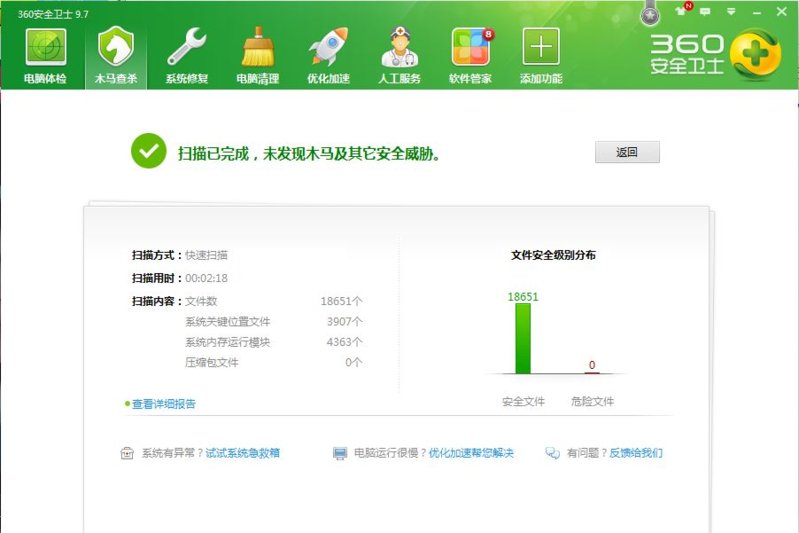This screenshot has height=533, width=799.
Task: Click the green checkmark scan-complete icon
Action: [x=149, y=151]
